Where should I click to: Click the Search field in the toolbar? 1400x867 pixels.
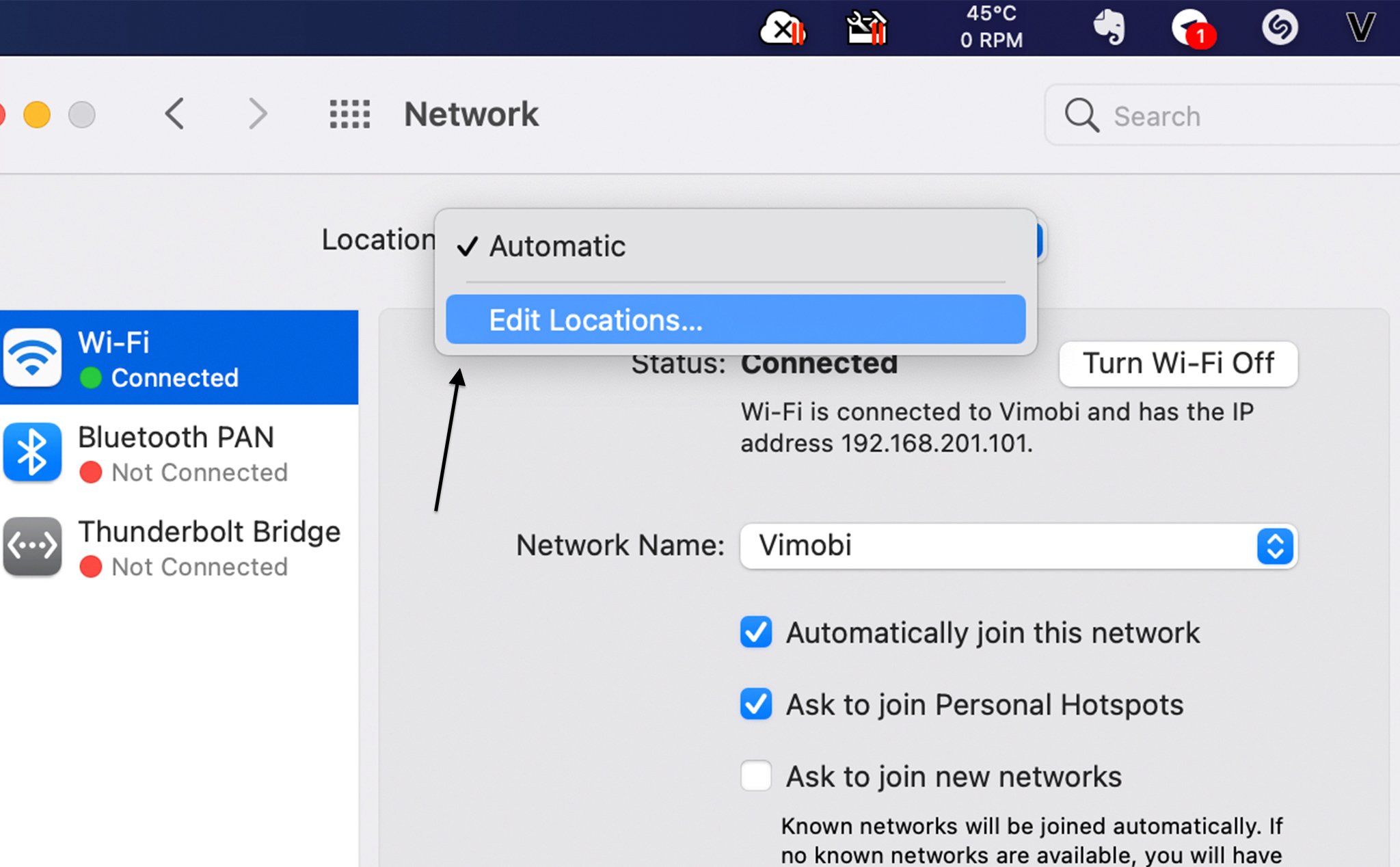coord(1224,116)
